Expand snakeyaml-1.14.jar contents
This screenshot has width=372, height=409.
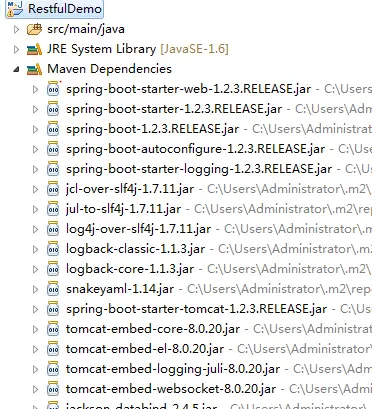[35, 289]
